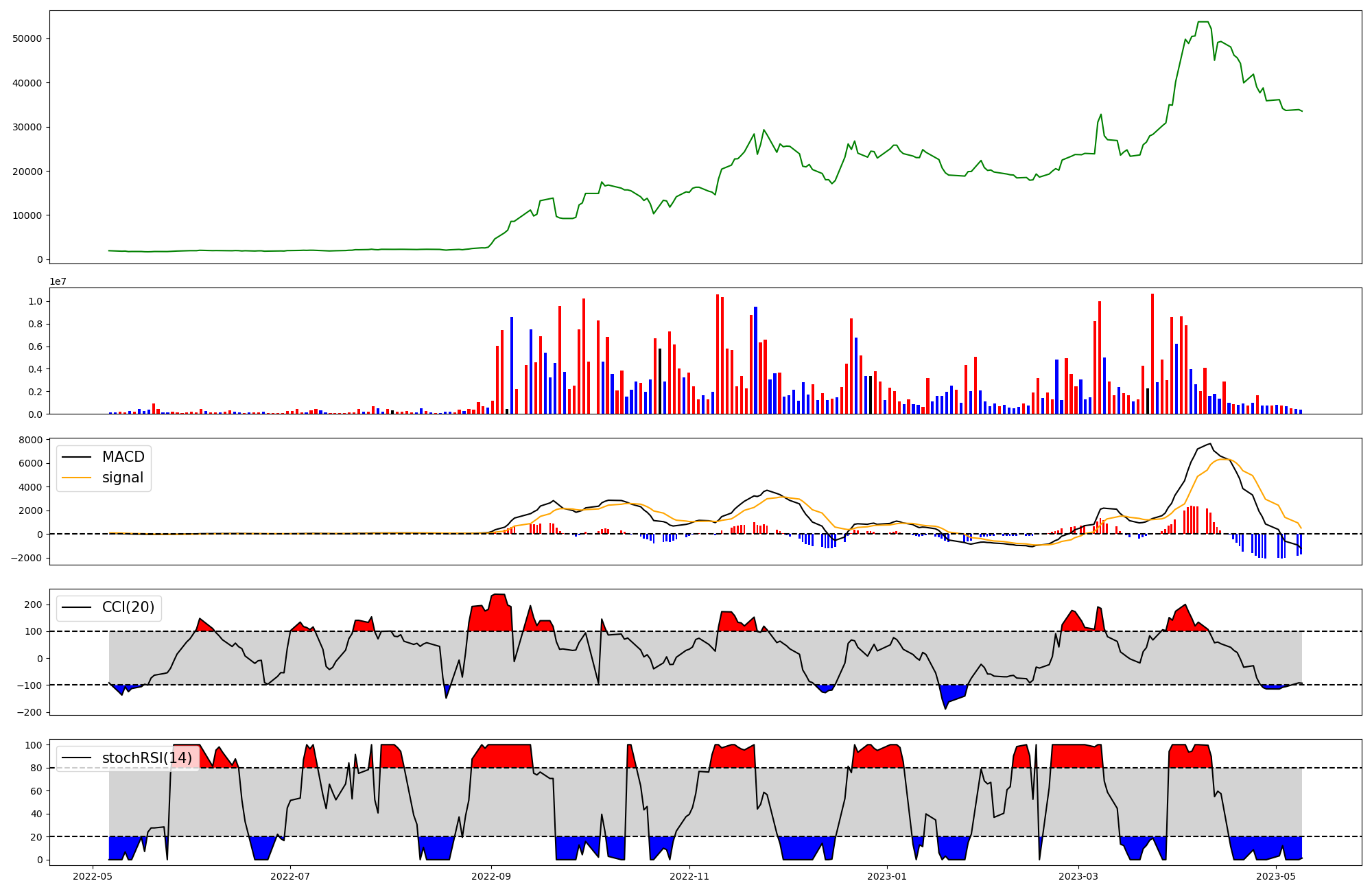Click the 200 tick on CCI axis
1372x892 pixels.
(x=34, y=605)
